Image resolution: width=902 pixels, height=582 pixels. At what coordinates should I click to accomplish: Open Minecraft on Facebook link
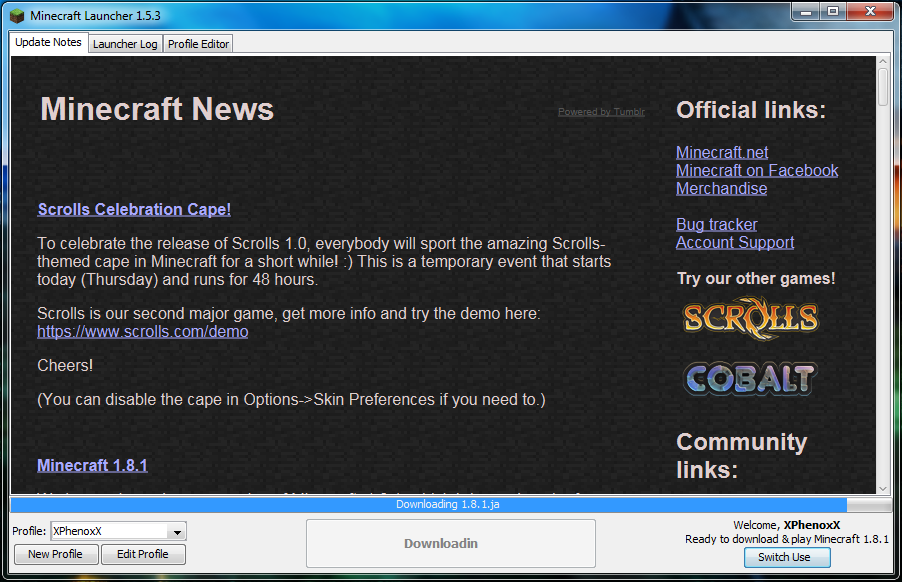point(757,171)
